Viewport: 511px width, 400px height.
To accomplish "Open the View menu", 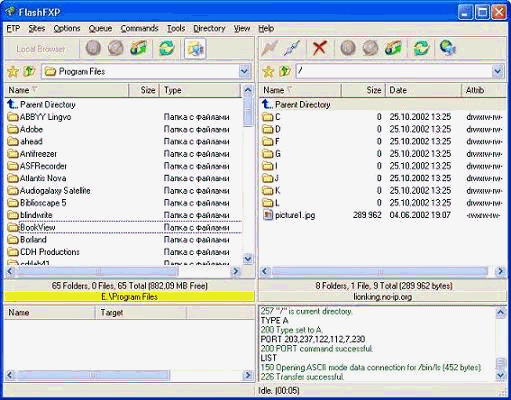I will tap(242, 29).
